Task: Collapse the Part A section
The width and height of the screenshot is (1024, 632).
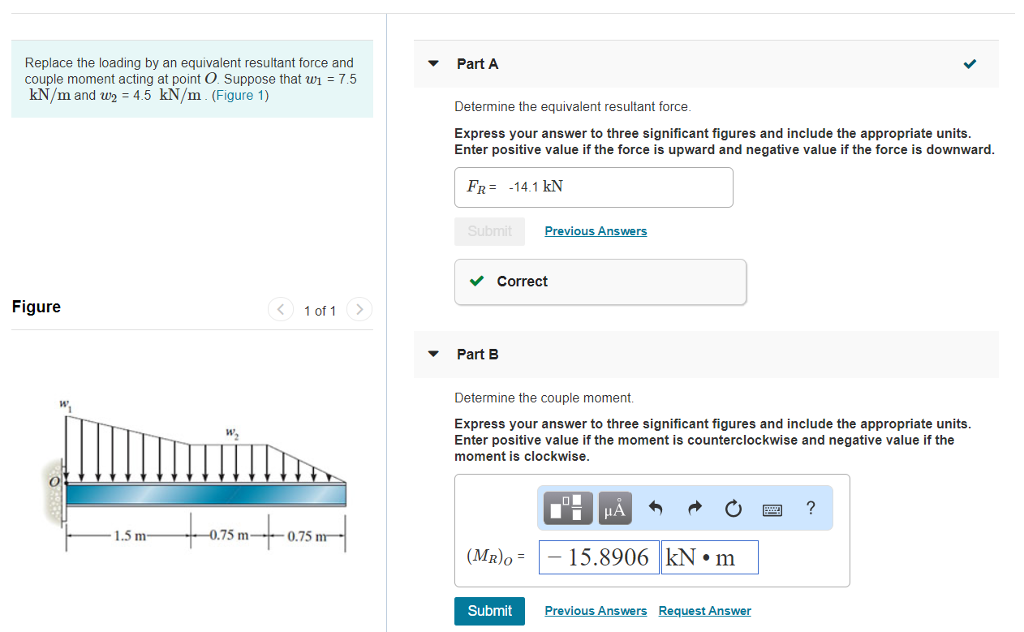Action: 432,63
